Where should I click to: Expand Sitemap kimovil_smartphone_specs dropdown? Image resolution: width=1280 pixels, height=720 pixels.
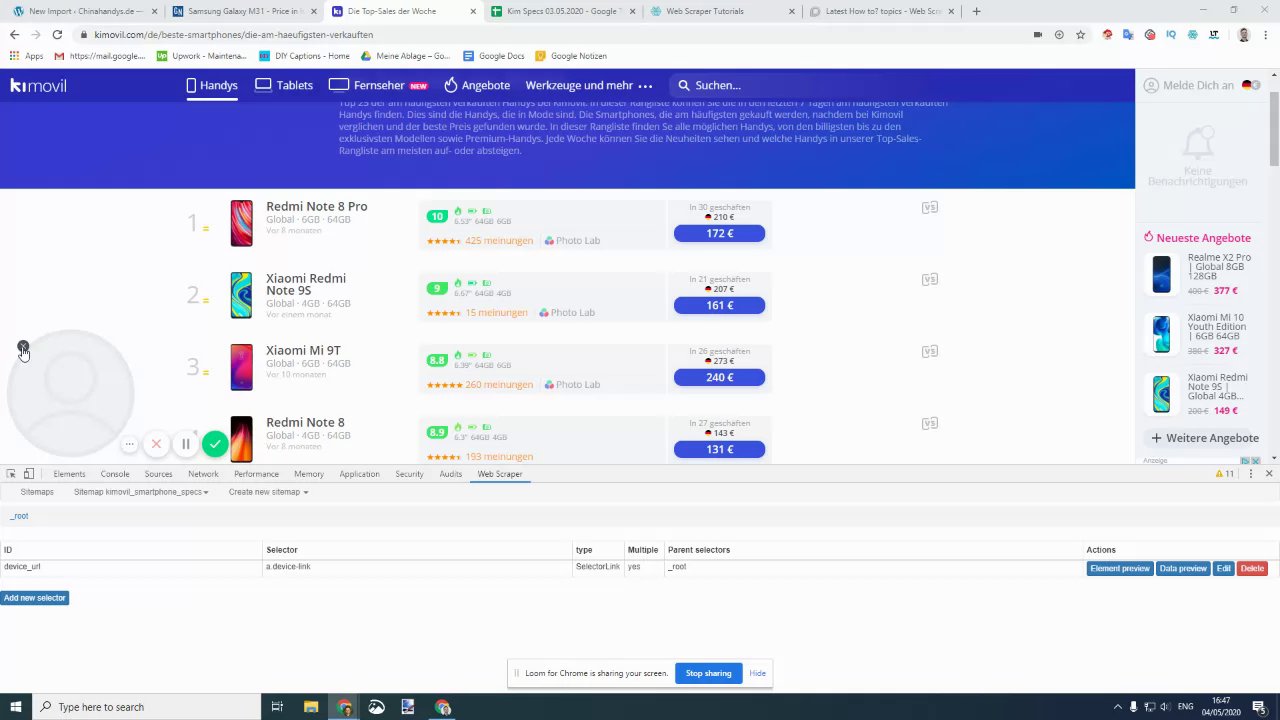[141, 492]
